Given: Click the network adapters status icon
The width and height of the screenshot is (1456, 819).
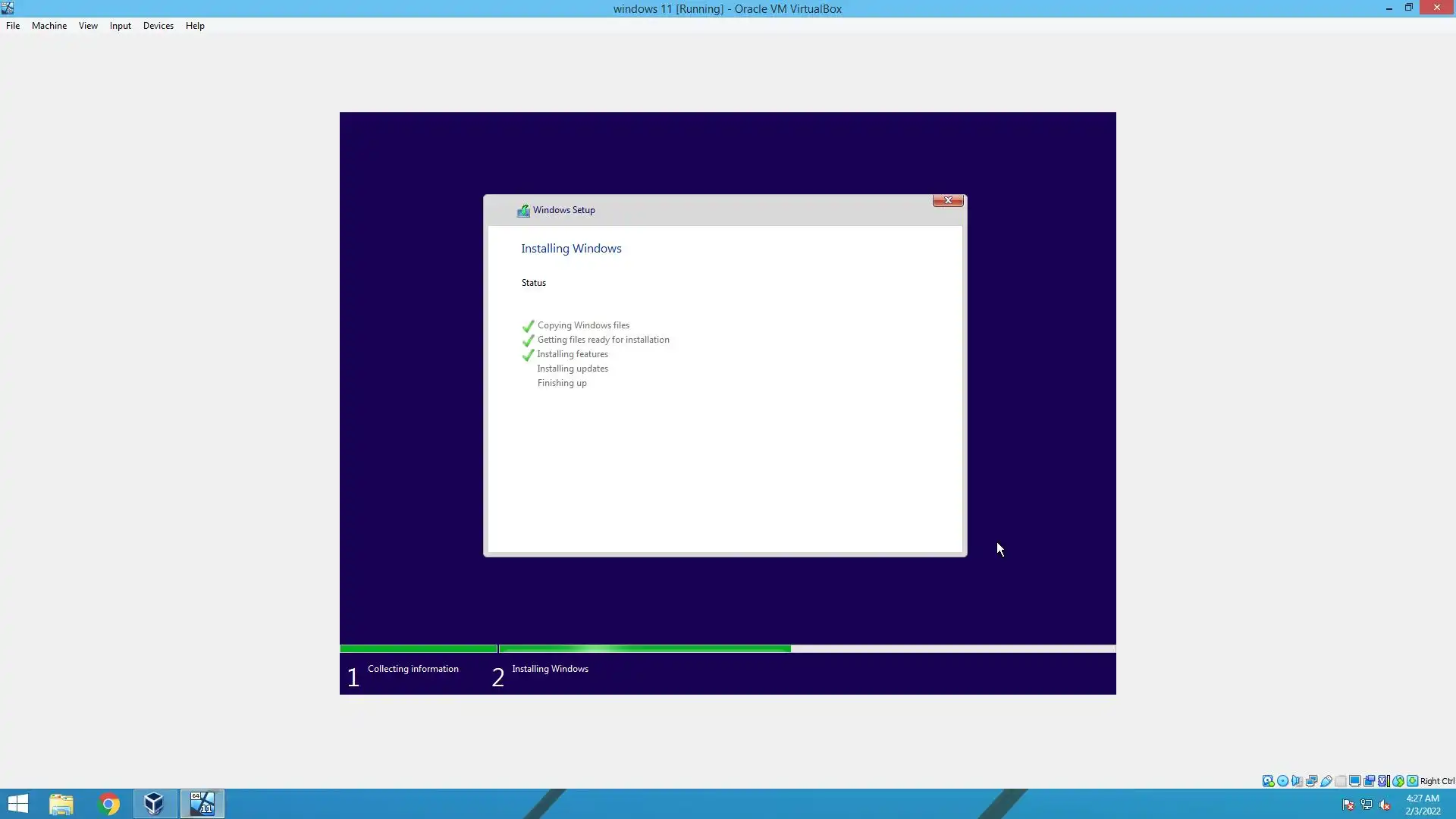Looking at the screenshot, I should [x=1311, y=781].
